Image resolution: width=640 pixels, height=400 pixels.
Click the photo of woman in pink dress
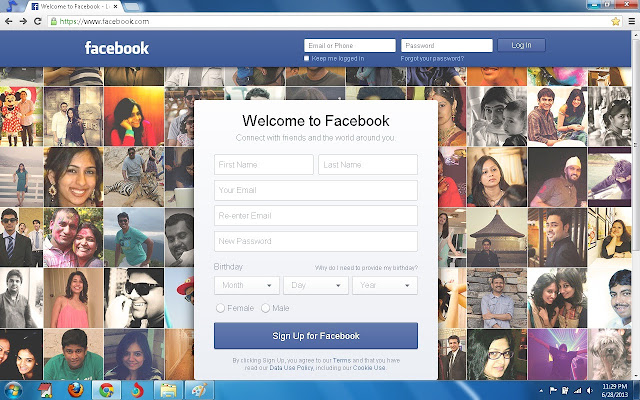pyautogui.click(x=73, y=298)
